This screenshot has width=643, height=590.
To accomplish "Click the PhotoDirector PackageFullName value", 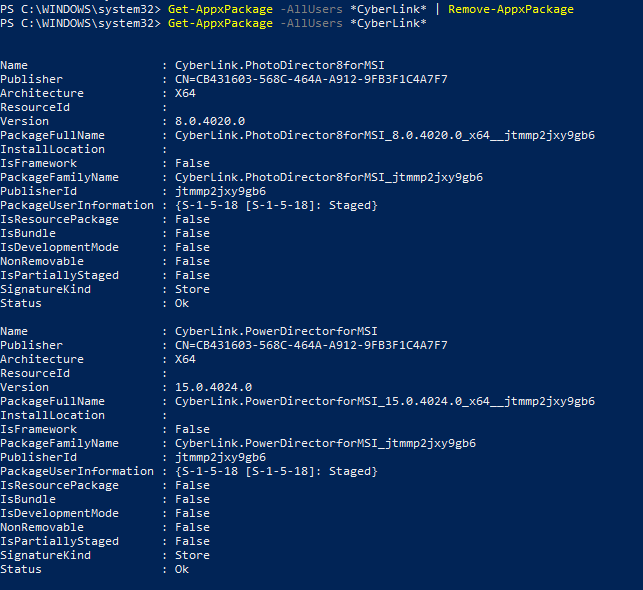I will [385, 135].
